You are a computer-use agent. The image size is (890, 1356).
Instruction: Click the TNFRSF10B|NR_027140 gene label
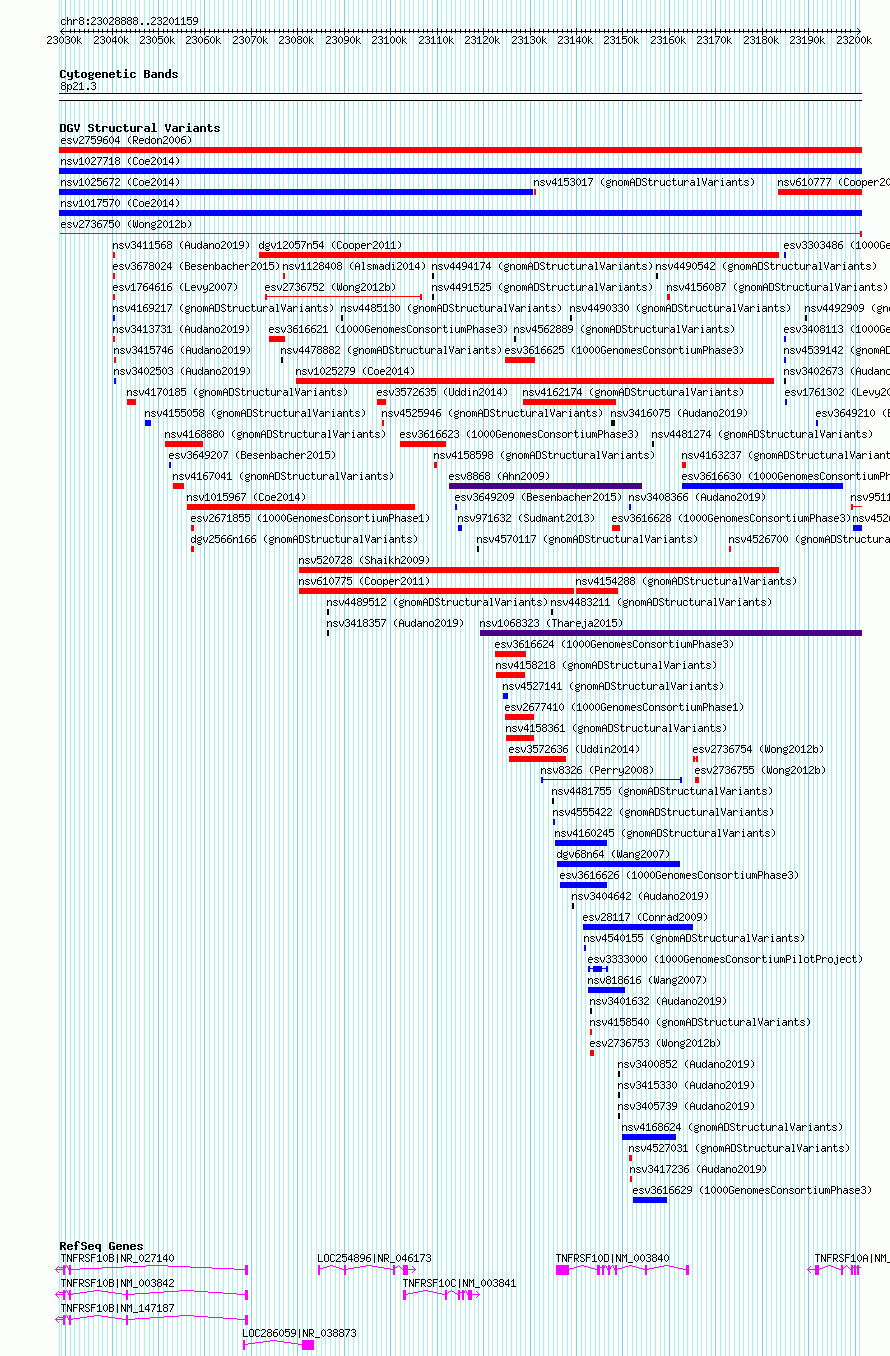coord(117,1258)
